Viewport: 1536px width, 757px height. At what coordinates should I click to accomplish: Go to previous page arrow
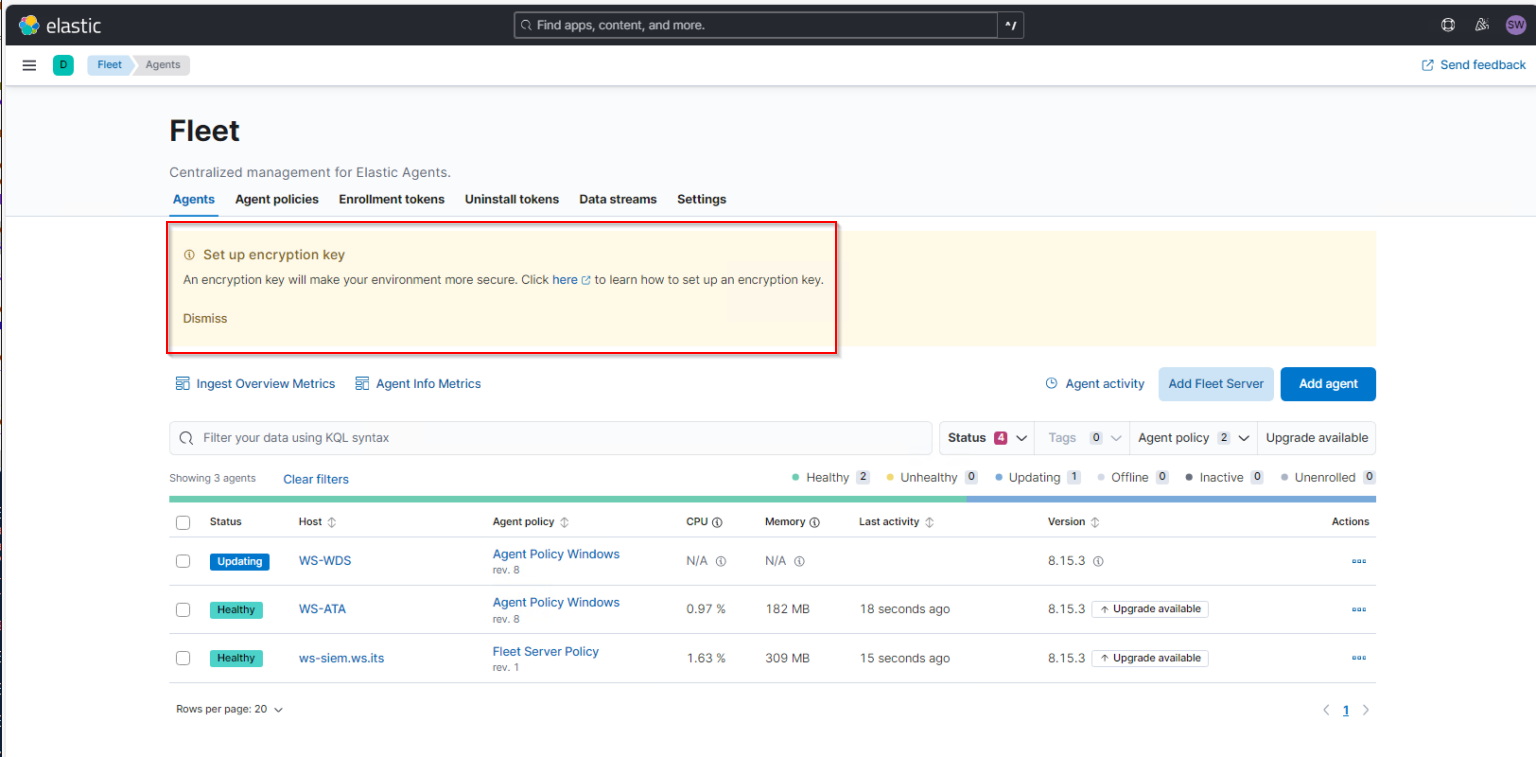pos(1326,711)
